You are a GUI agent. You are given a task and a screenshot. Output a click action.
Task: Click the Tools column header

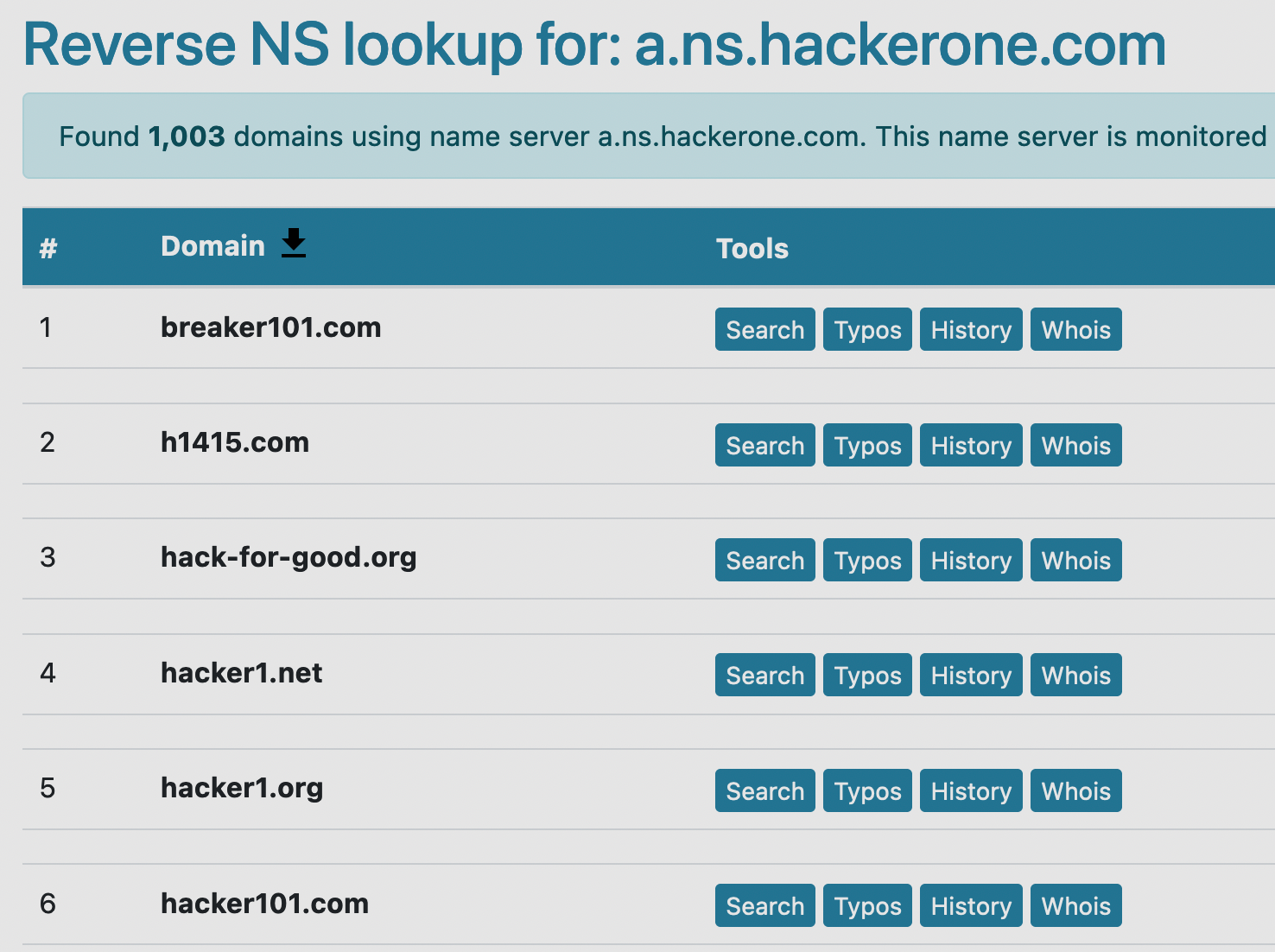pos(752,249)
